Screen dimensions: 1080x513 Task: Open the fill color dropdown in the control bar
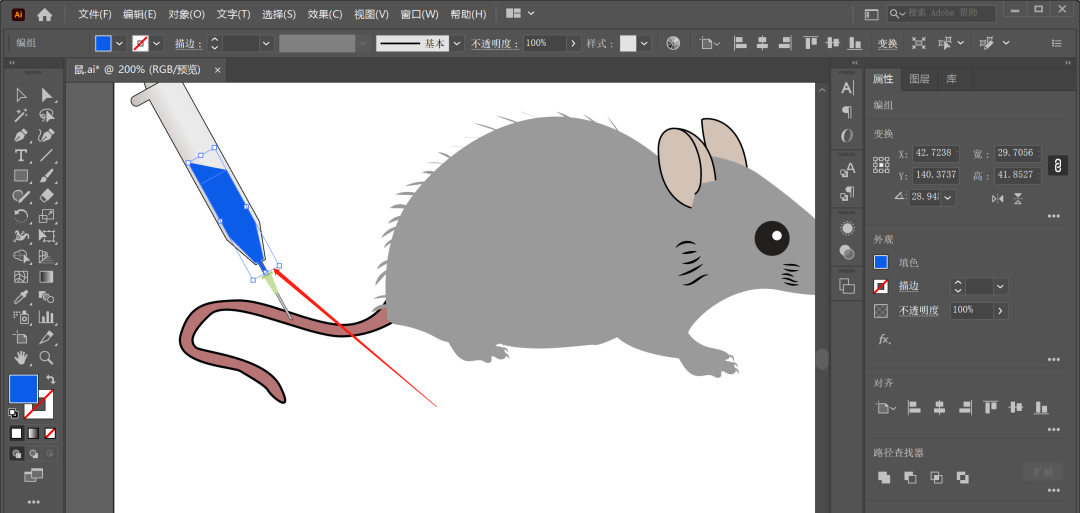(x=120, y=44)
